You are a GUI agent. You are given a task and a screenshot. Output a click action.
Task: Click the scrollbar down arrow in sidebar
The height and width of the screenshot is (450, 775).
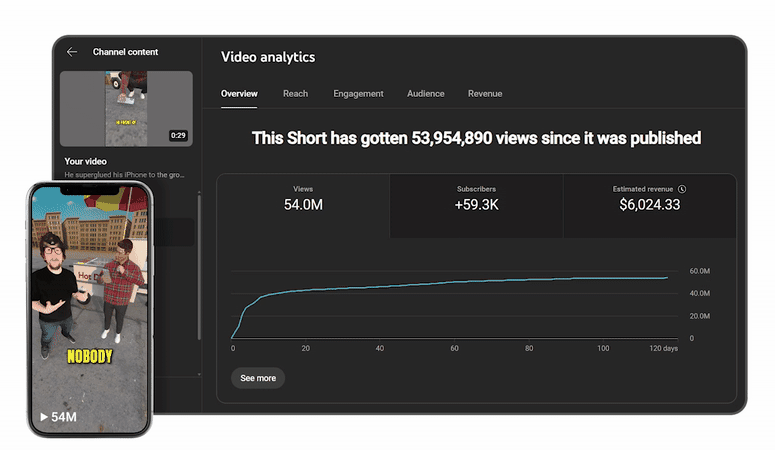[199, 374]
